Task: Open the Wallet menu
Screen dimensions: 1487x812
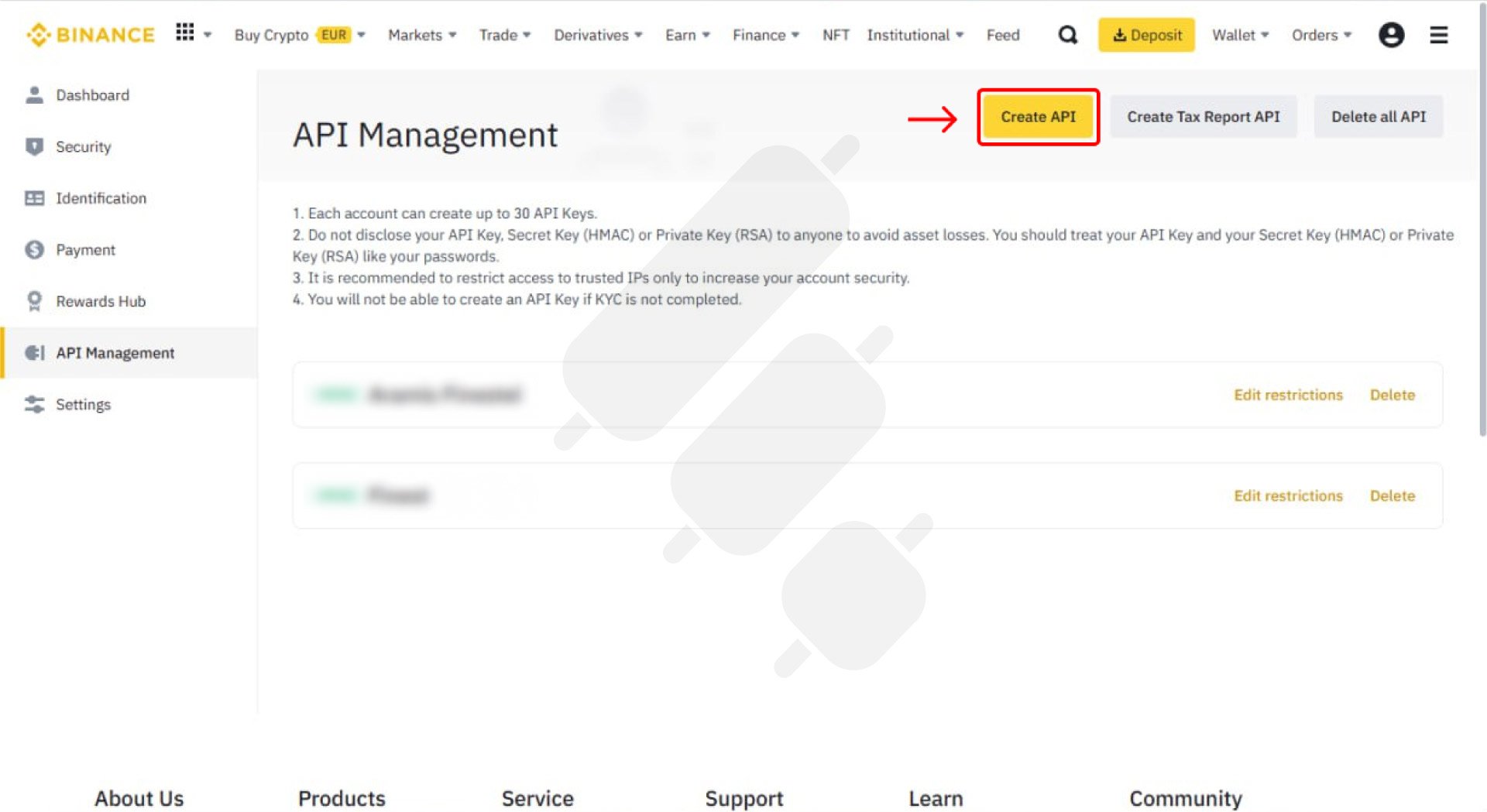Action: point(1240,35)
